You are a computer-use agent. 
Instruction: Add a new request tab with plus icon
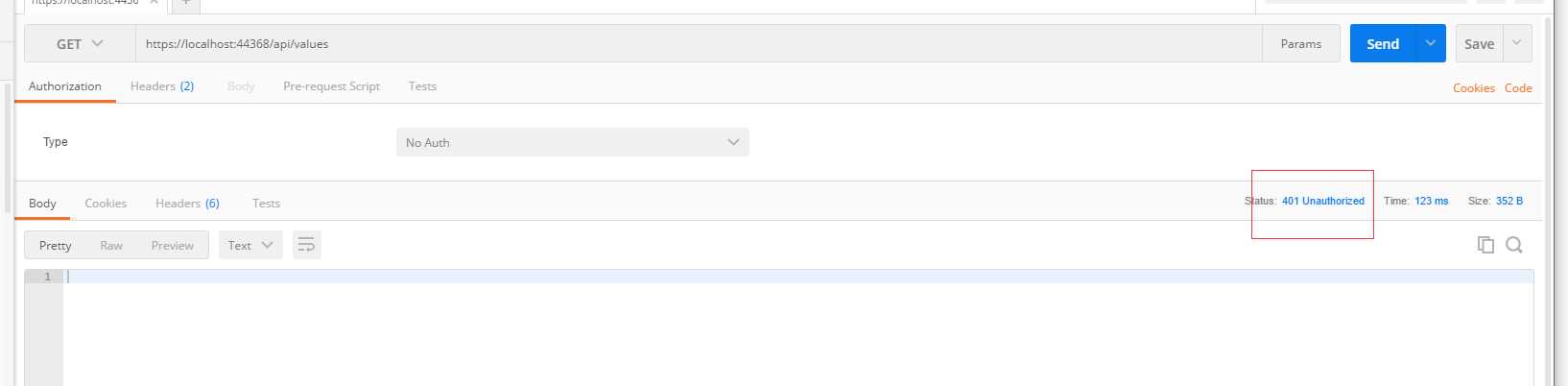186,3
